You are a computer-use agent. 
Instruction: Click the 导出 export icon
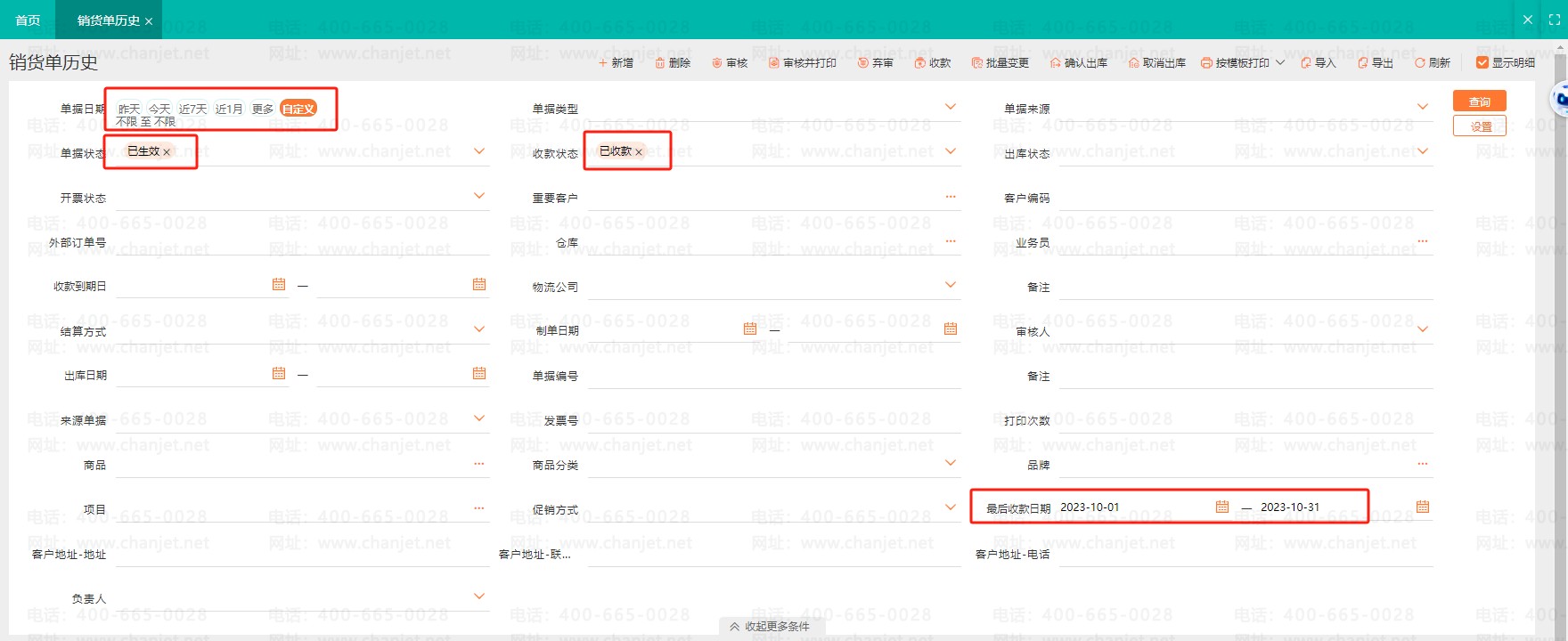pyautogui.click(x=1362, y=63)
